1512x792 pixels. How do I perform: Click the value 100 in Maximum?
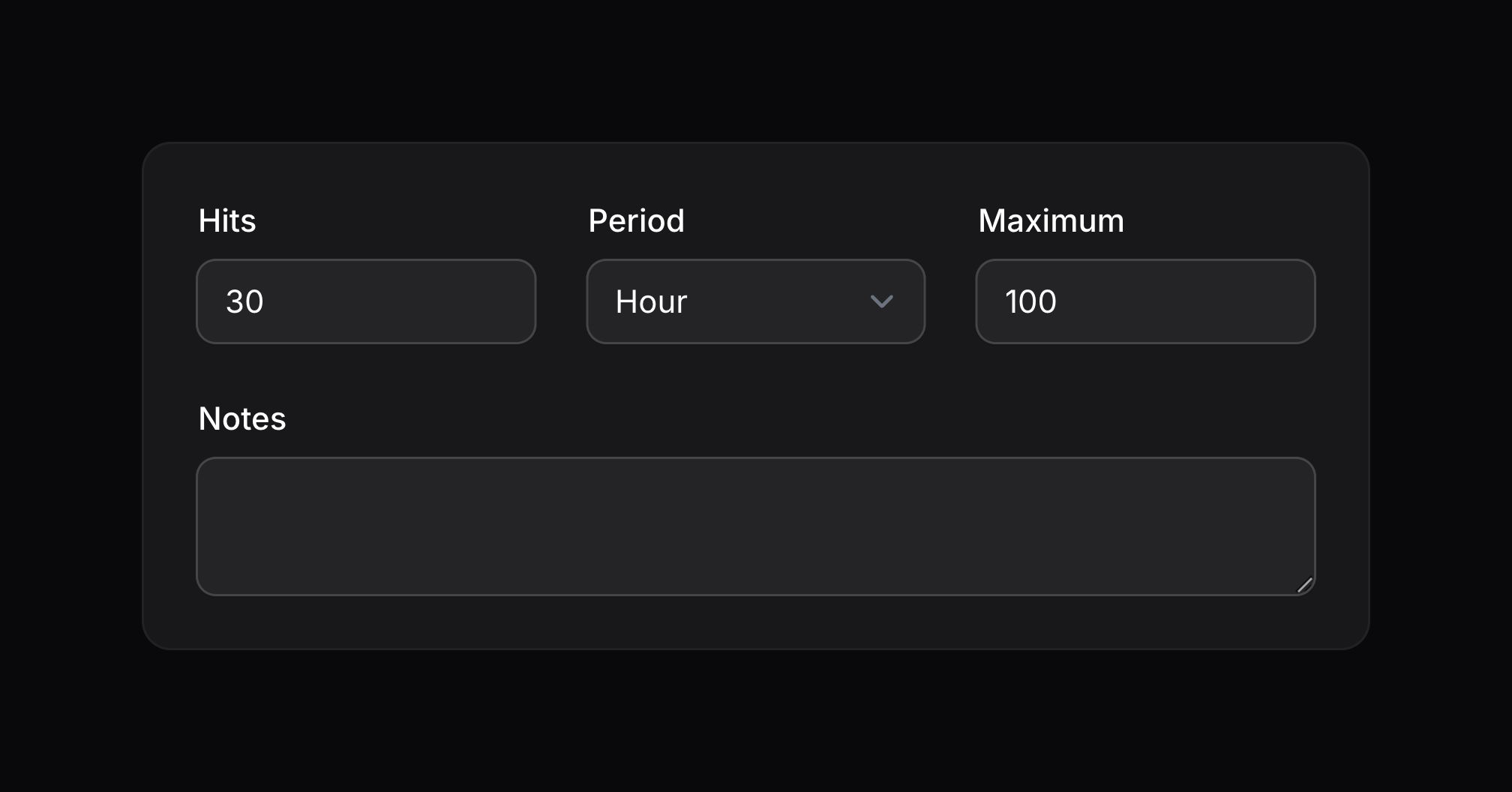click(x=1030, y=301)
